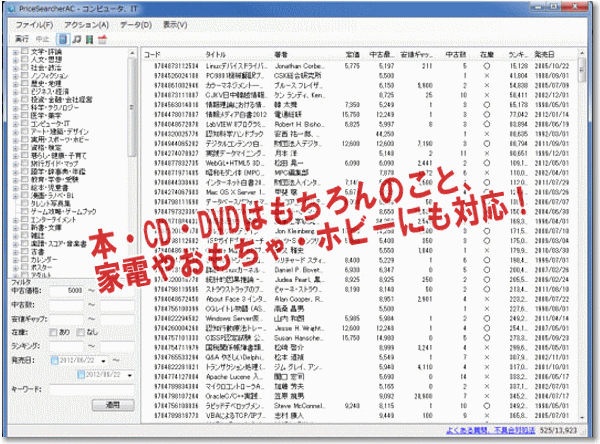The width and height of the screenshot is (600, 444).
Task: Click the キーワード input field
Action: [x=92, y=389]
